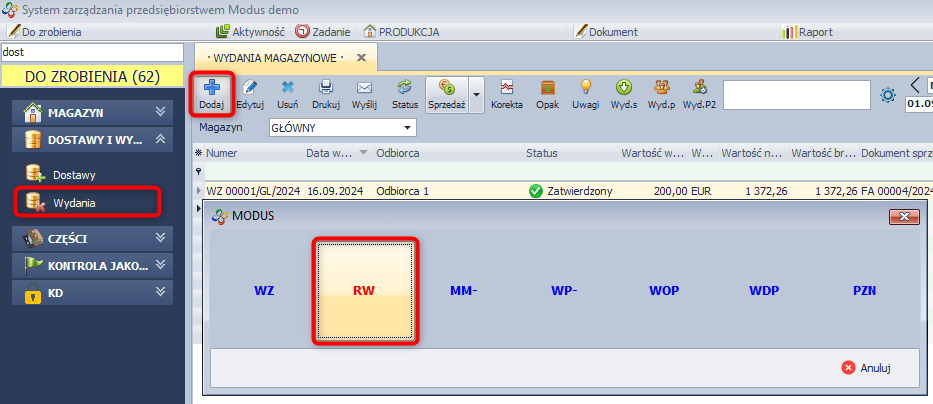Click the 200,00 value cell

coord(655,191)
